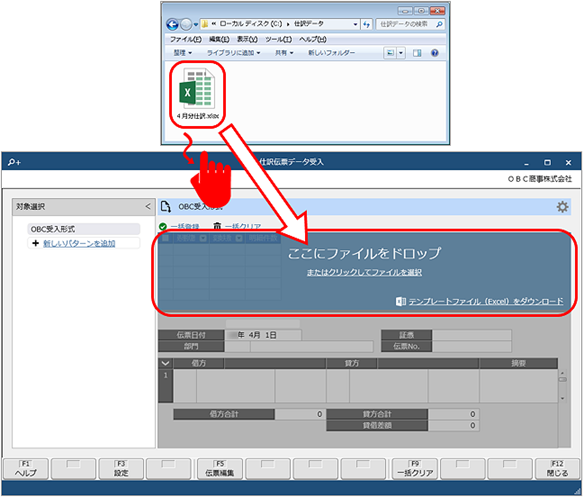Click the journal grid vertical scrollbar
584x497 pixels.
click(562, 386)
